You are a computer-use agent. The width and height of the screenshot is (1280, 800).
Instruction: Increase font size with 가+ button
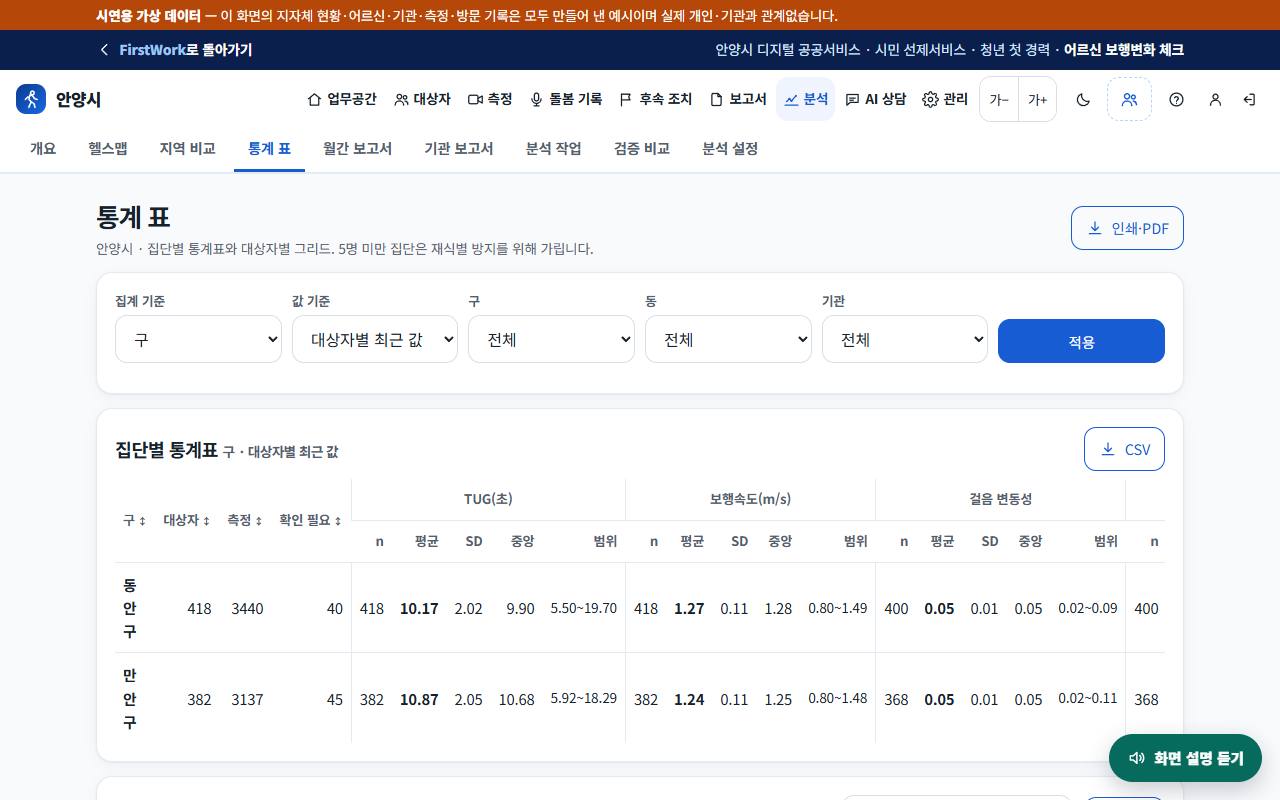tap(1037, 99)
